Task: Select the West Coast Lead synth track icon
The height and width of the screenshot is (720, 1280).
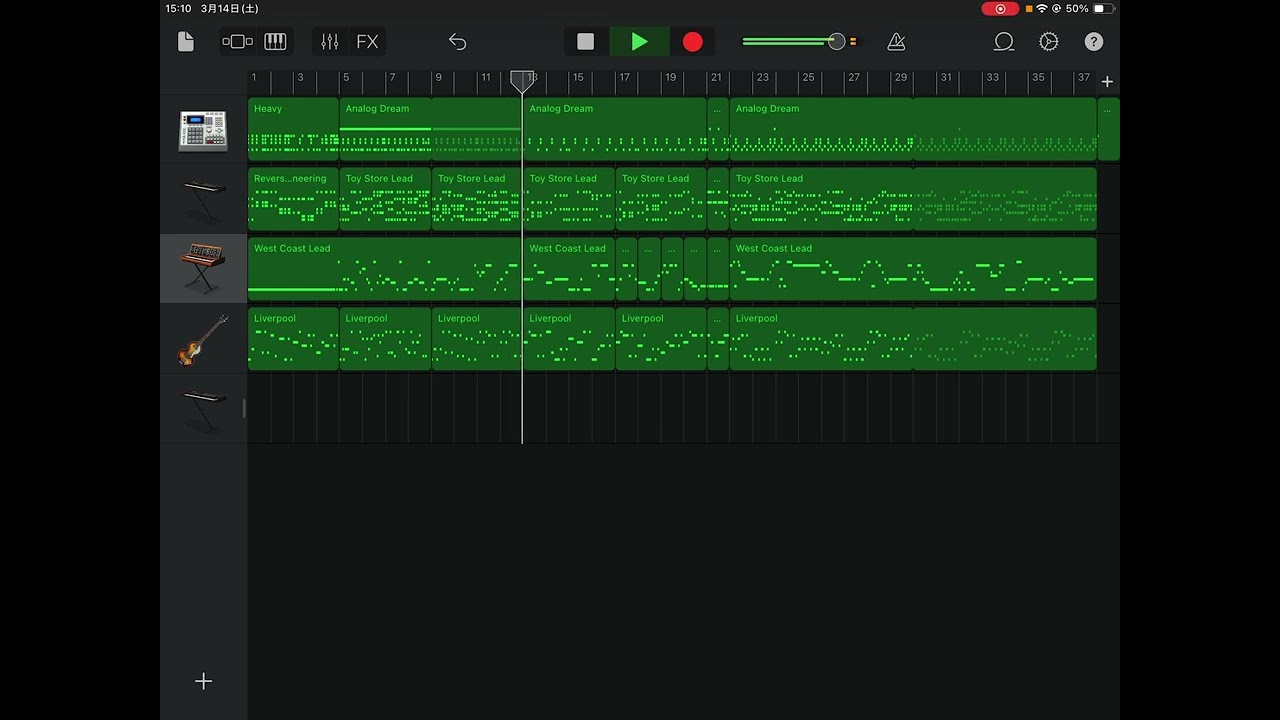Action: click(203, 269)
